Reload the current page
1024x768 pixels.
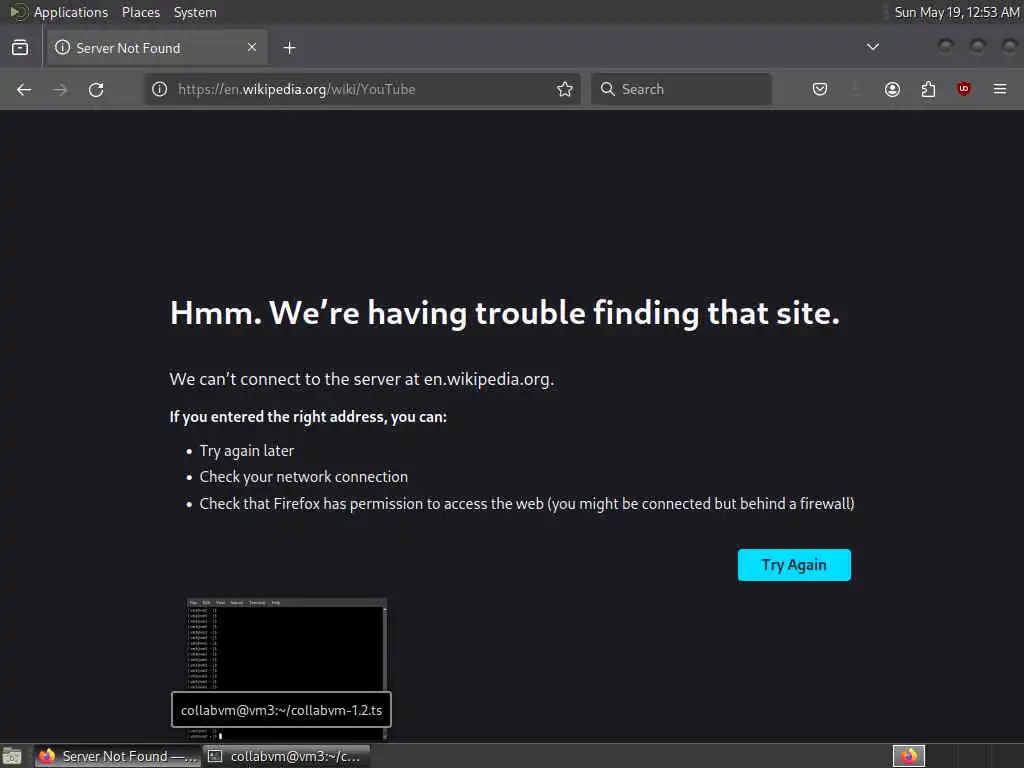pyautogui.click(x=96, y=89)
